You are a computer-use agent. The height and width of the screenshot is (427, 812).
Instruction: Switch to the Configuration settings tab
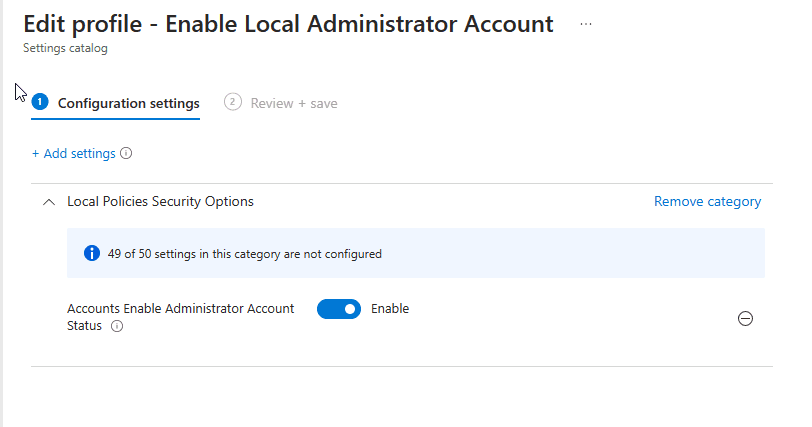point(128,103)
